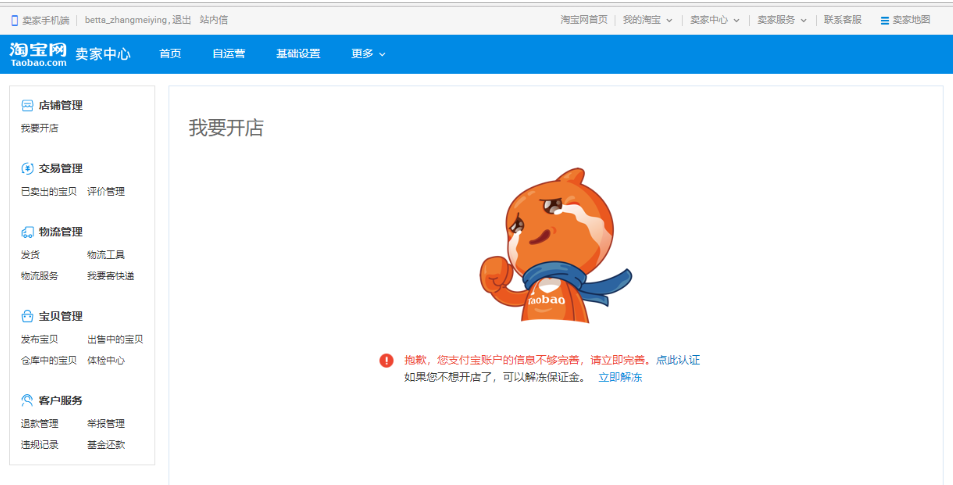Click the 客户服务 section heading
Image resolution: width=953 pixels, height=485 pixels.
point(61,401)
